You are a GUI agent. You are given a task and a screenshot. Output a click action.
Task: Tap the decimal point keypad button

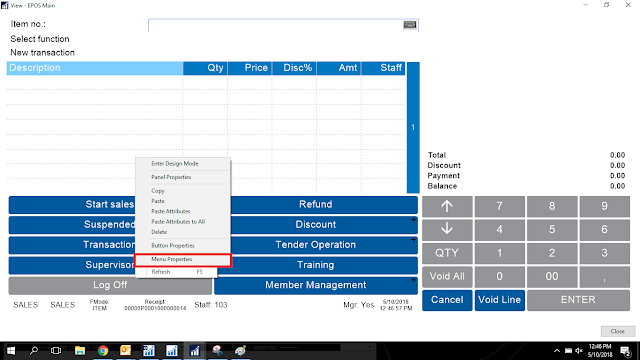click(604, 276)
